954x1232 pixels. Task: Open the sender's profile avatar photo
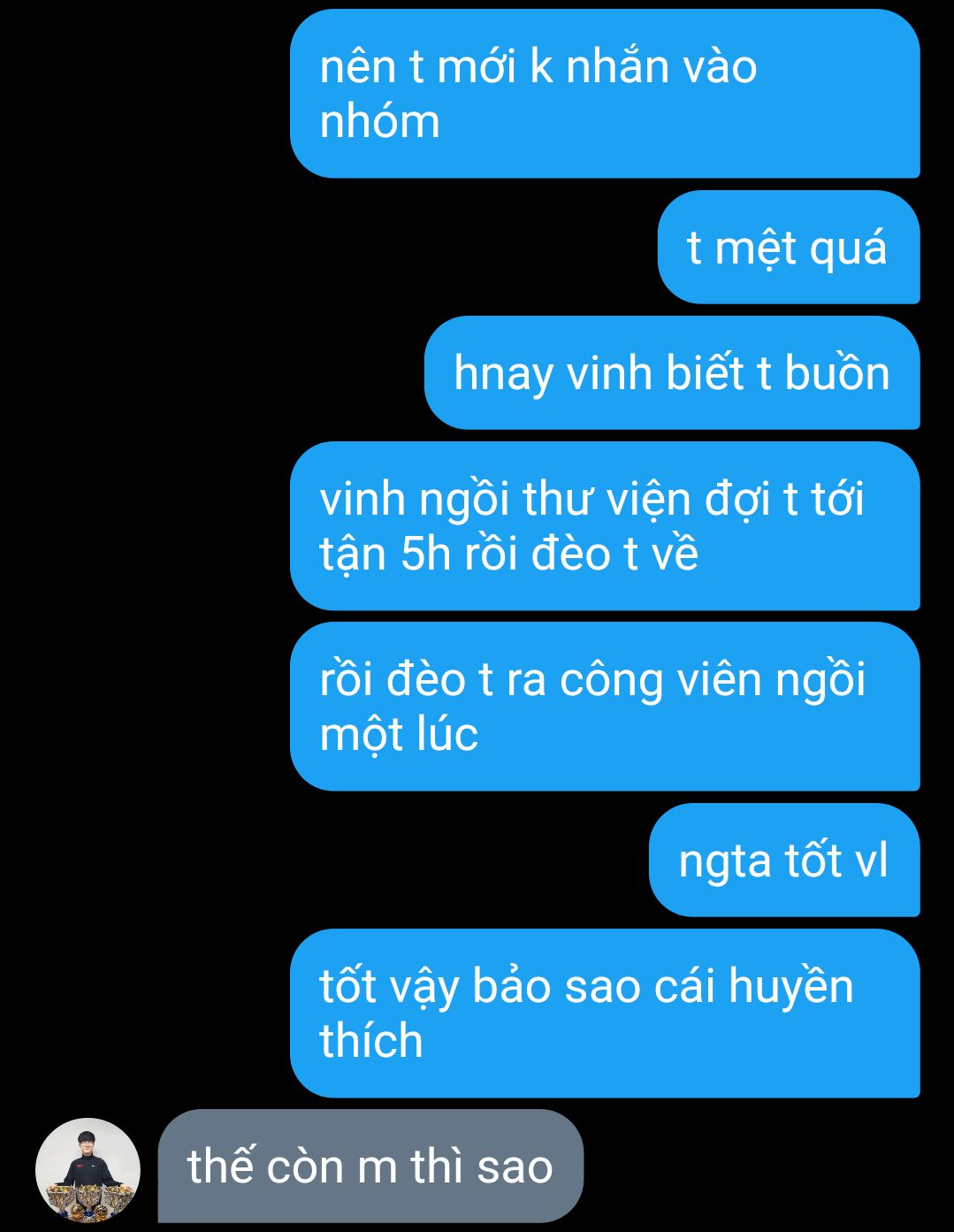[88, 1170]
